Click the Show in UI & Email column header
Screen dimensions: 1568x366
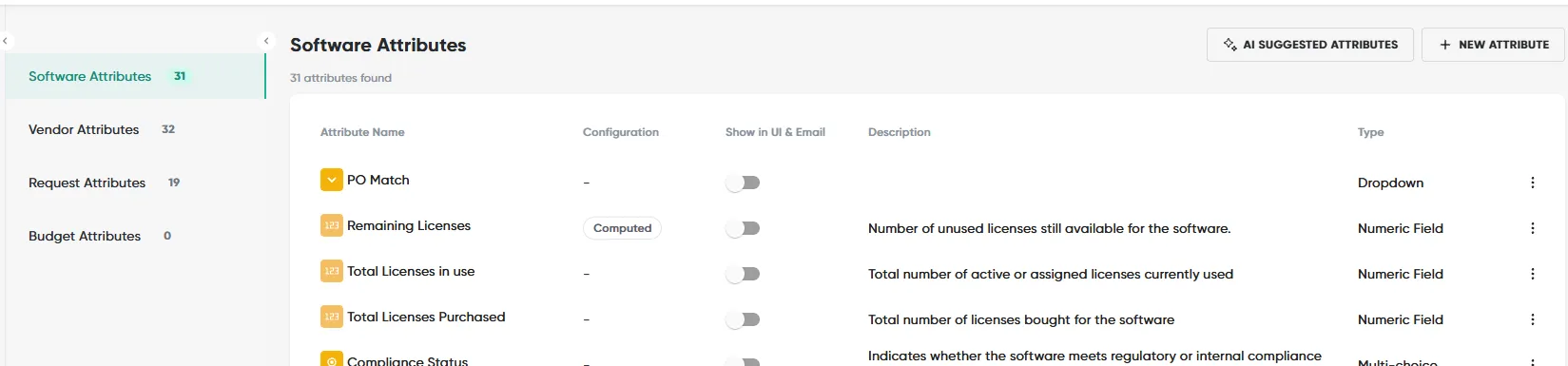(x=775, y=132)
